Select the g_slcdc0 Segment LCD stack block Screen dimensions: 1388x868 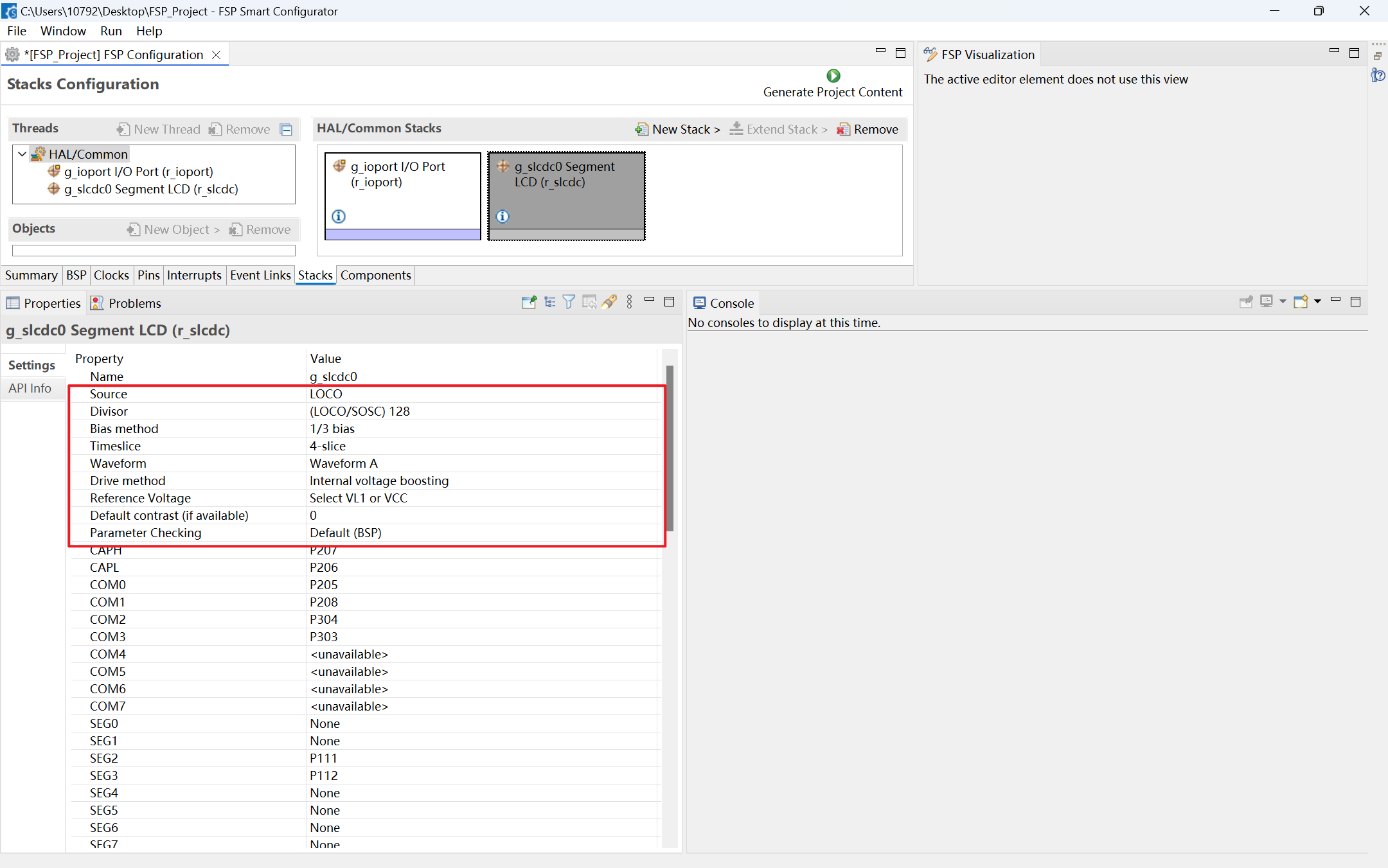(x=566, y=196)
